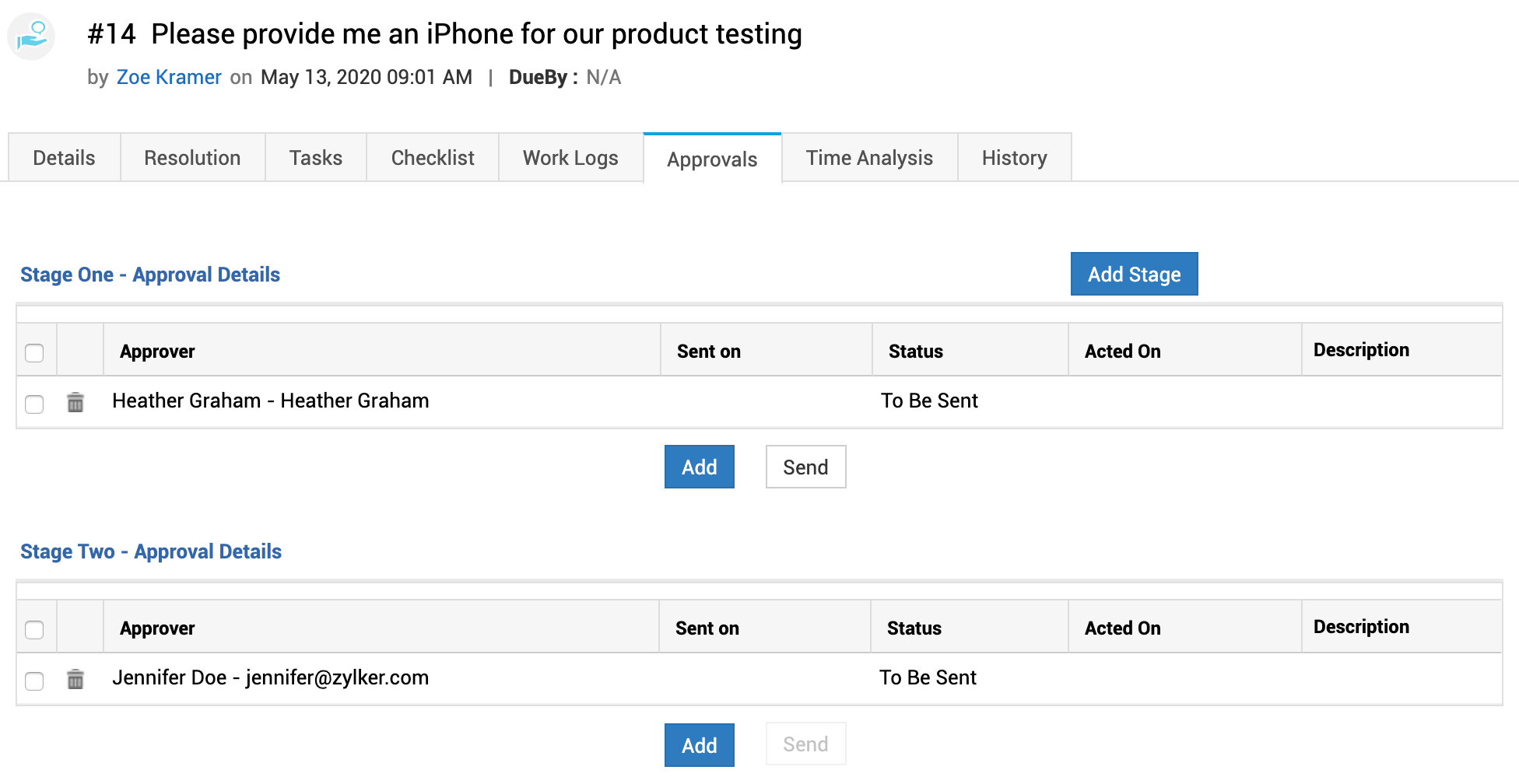Toggle Stage Two select-all checkbox
Screen dimensions: 1519x784
click(x=34, y=629)
